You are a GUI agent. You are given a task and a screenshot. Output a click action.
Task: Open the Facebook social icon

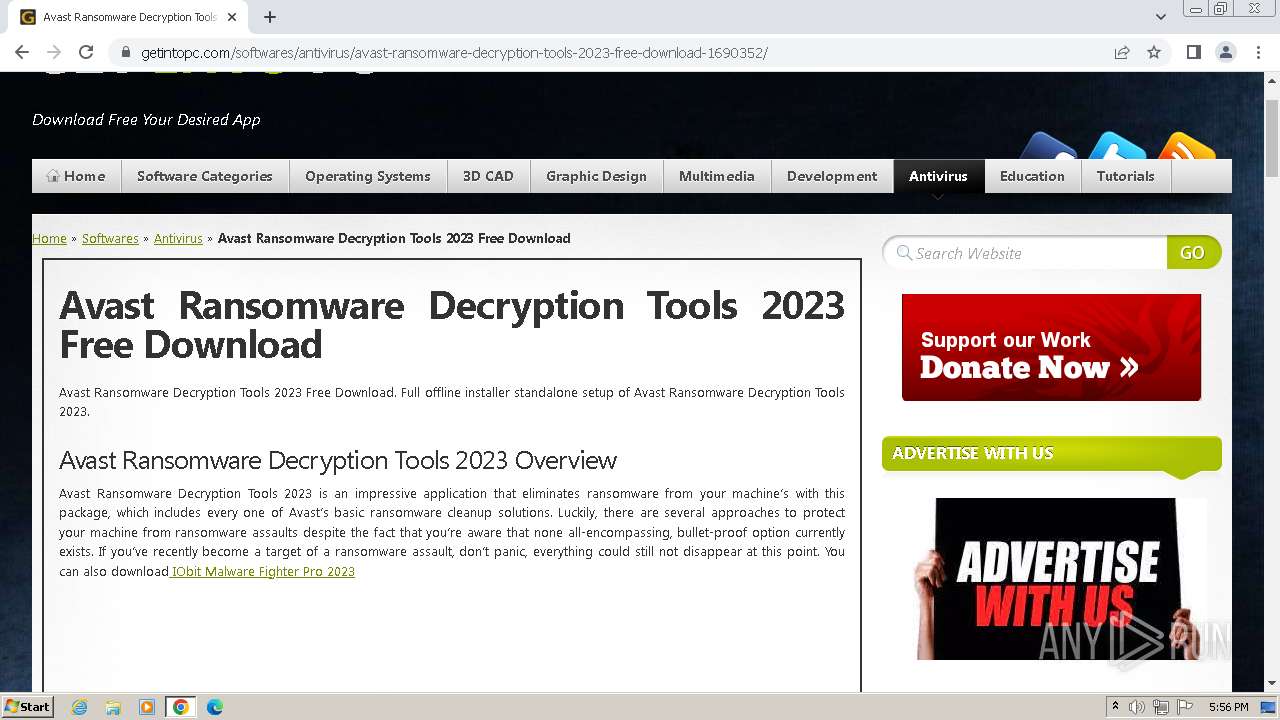tap(1048, 146)
